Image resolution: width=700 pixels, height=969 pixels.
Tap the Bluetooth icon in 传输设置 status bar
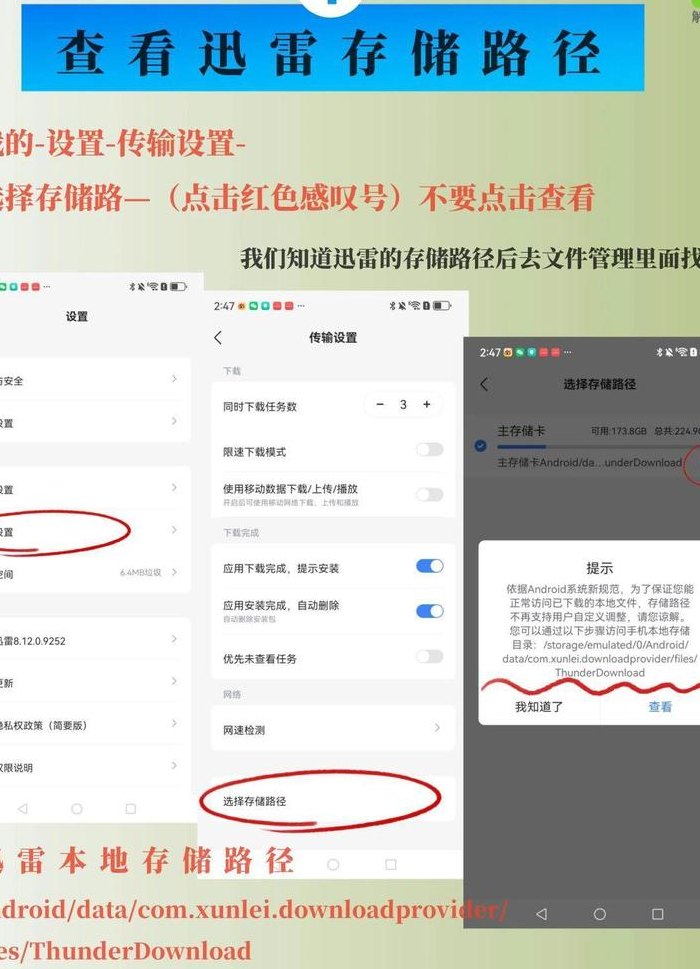tap(392, 305)
